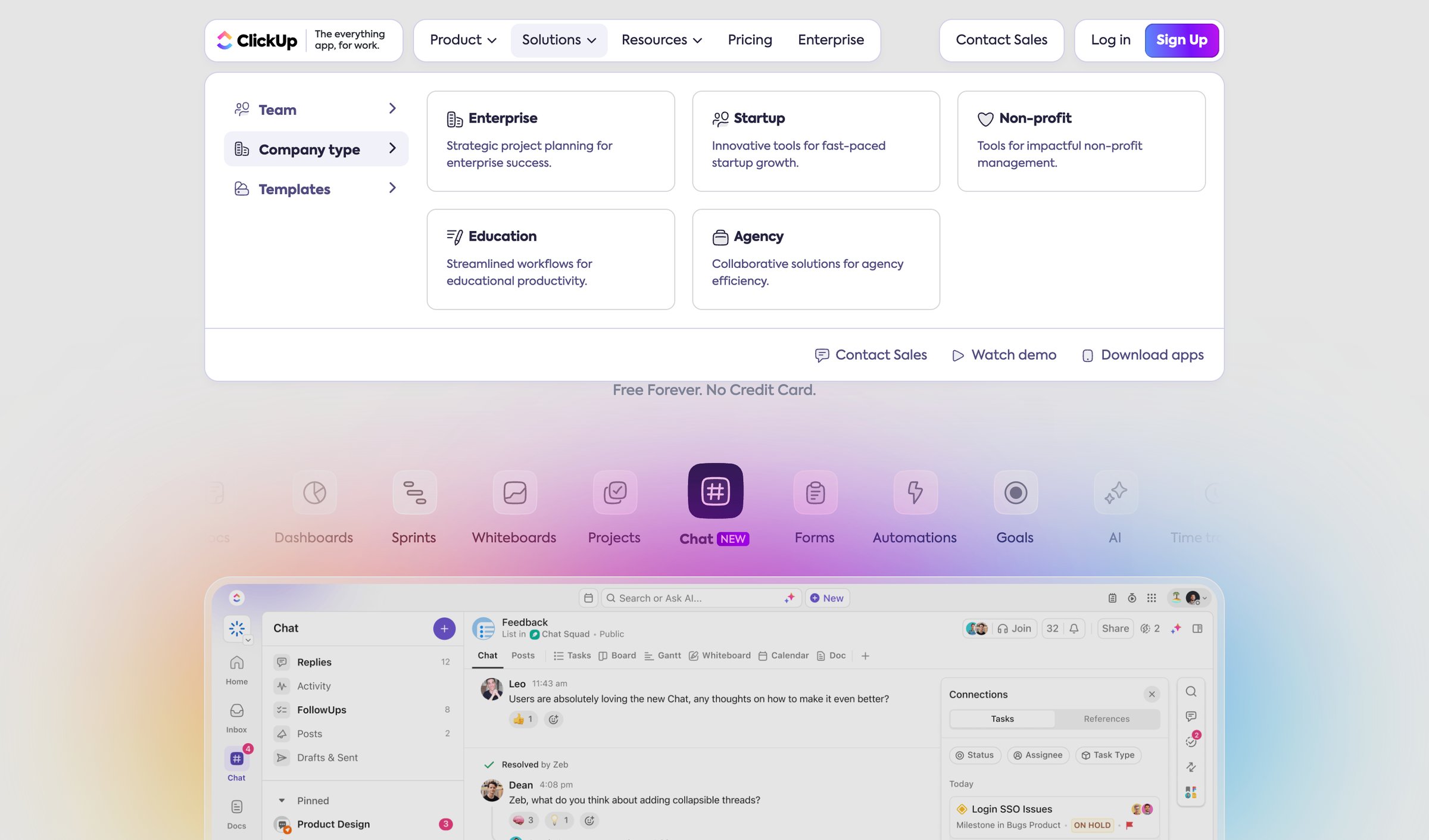Screen dimensions: 1429x840
Task: Open Docs in the app sidebar
Action: [236, 814]
